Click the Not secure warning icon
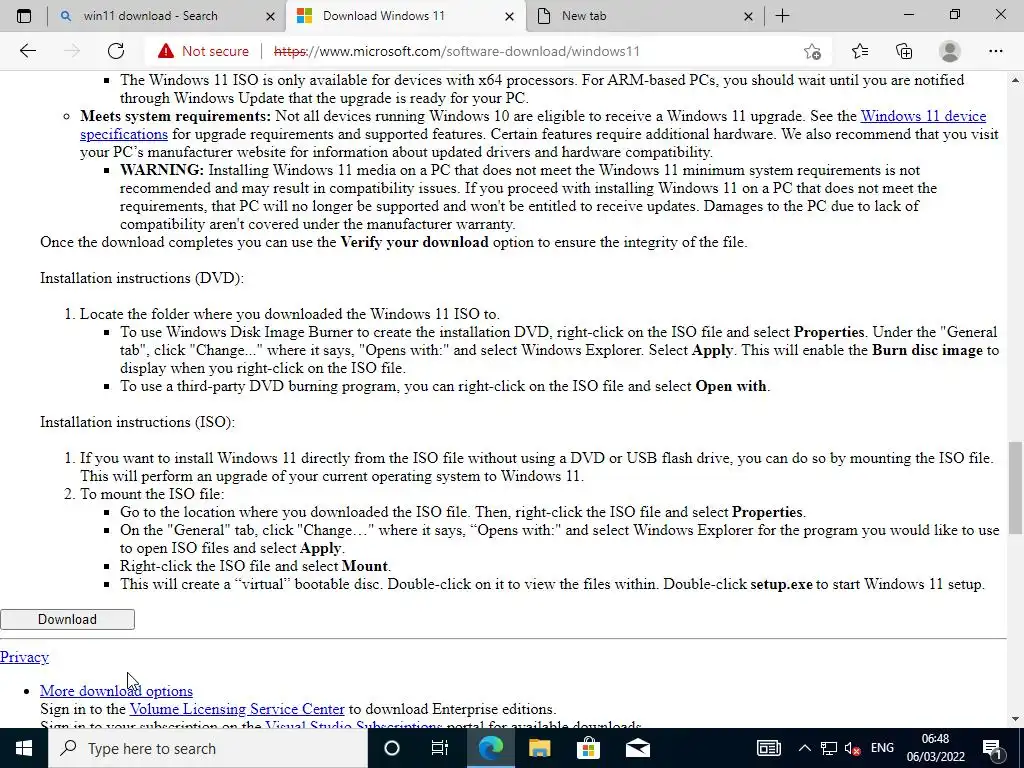 [166, 51]
